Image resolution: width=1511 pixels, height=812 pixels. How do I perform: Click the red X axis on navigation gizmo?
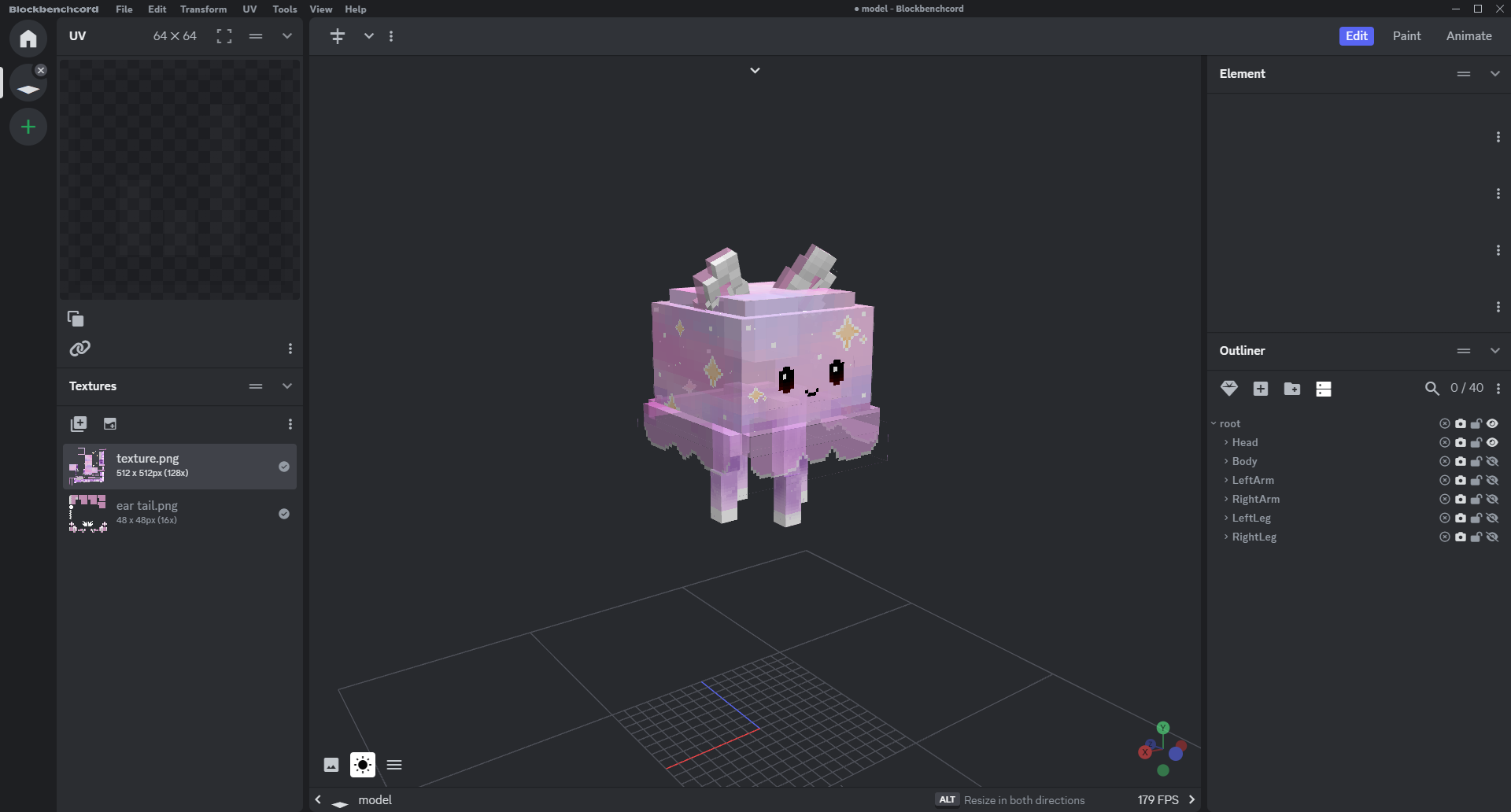[1145, 752]
